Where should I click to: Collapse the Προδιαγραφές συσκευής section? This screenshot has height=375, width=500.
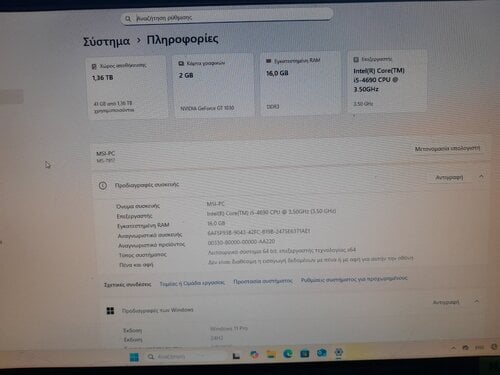(x=481, y=176)
